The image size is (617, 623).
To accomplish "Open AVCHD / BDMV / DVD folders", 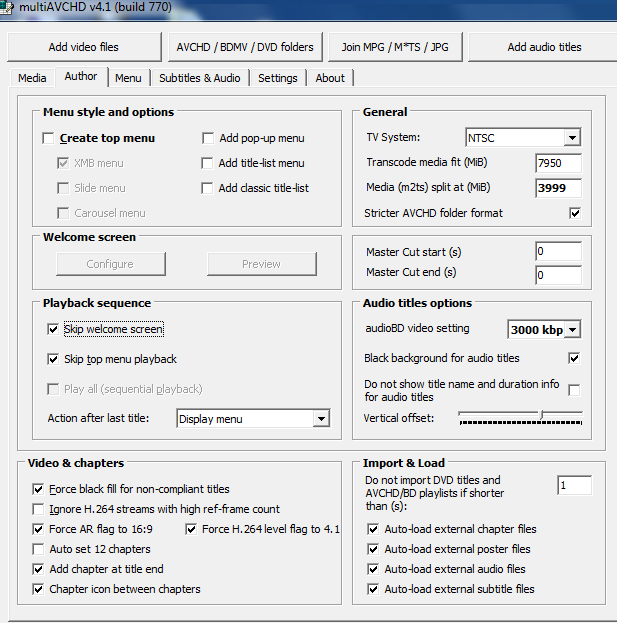I will 245,47.
